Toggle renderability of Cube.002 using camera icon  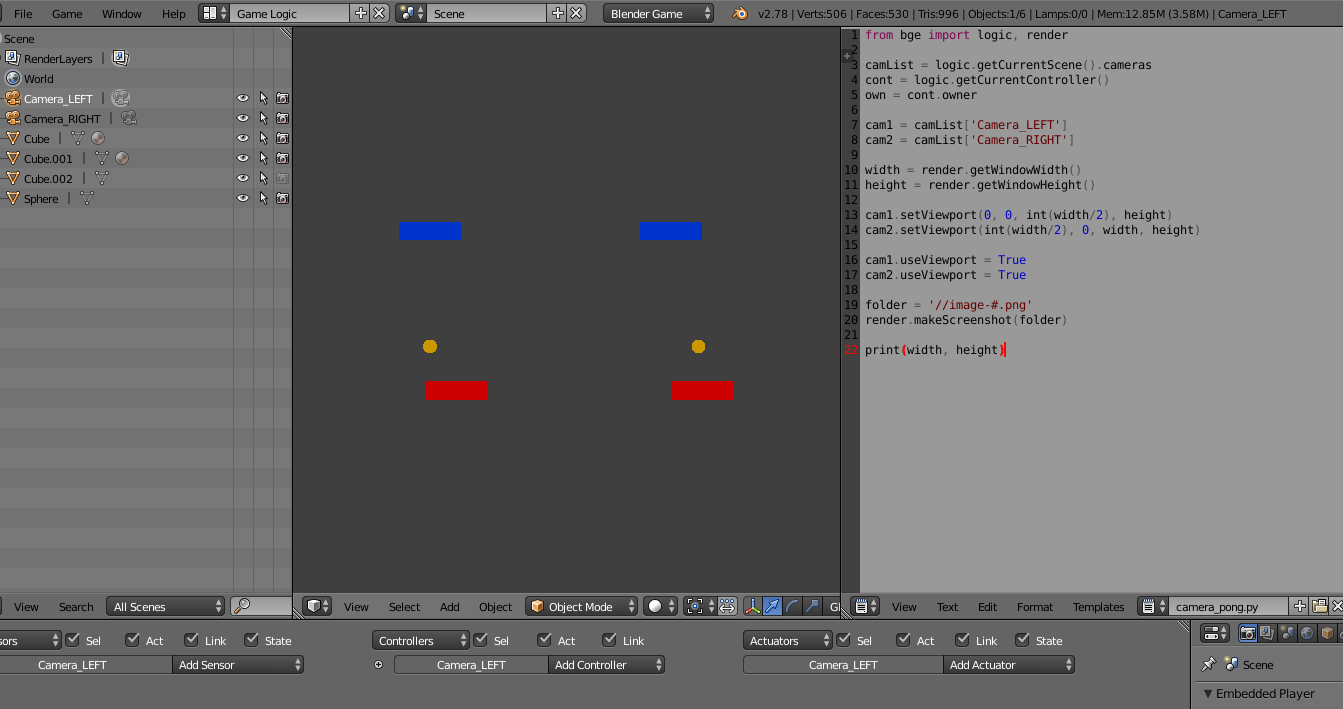pyautogui.click(x=283, y=178)
